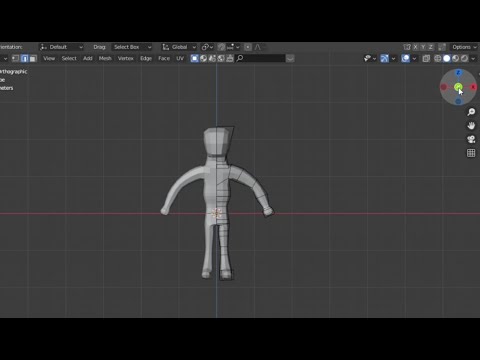Click the header search field
This screenshot has width=480, height=360.
click(260, 59)
